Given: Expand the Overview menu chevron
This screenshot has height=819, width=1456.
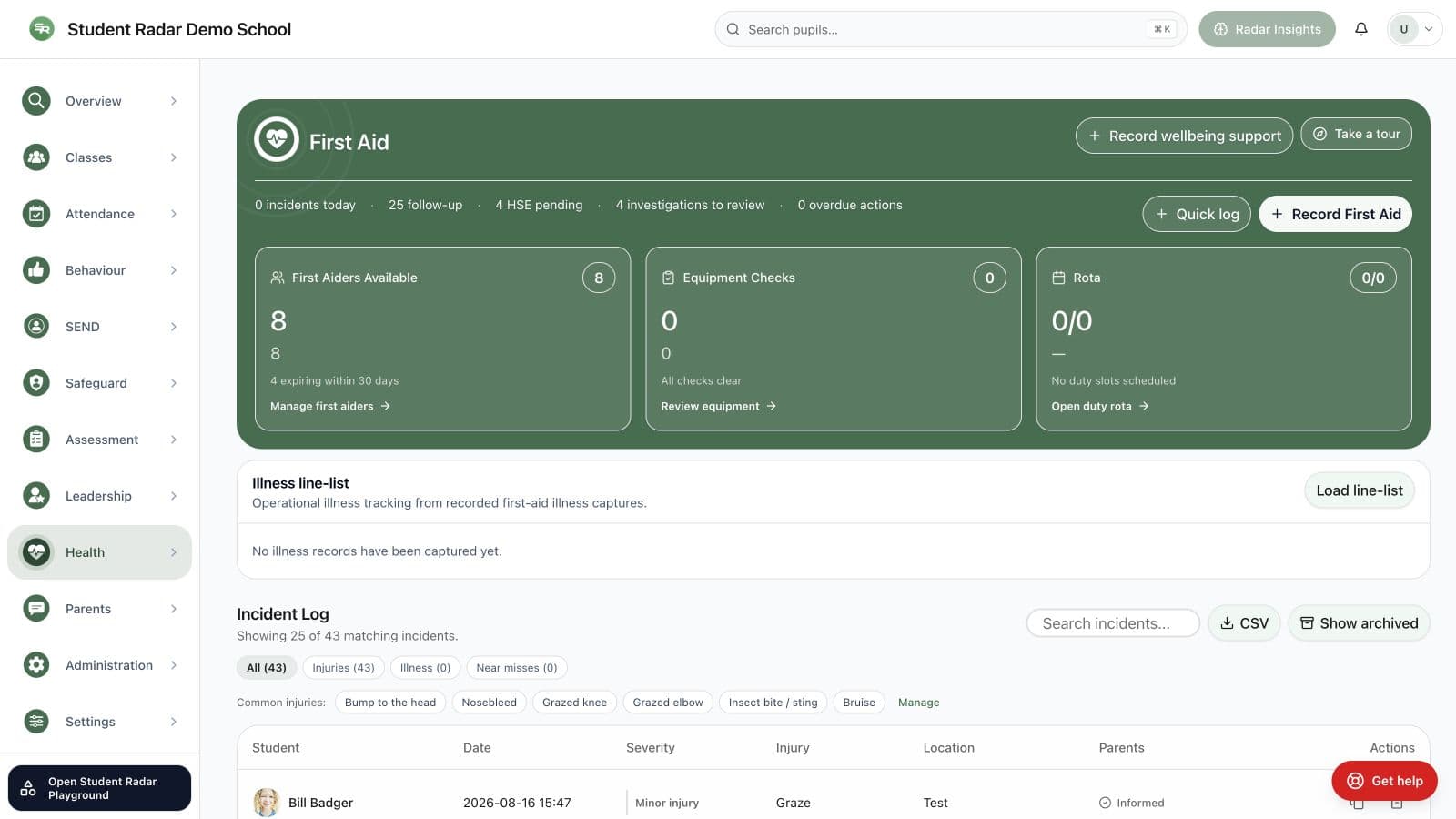Looking at the screenshot, I should [174, 101].
